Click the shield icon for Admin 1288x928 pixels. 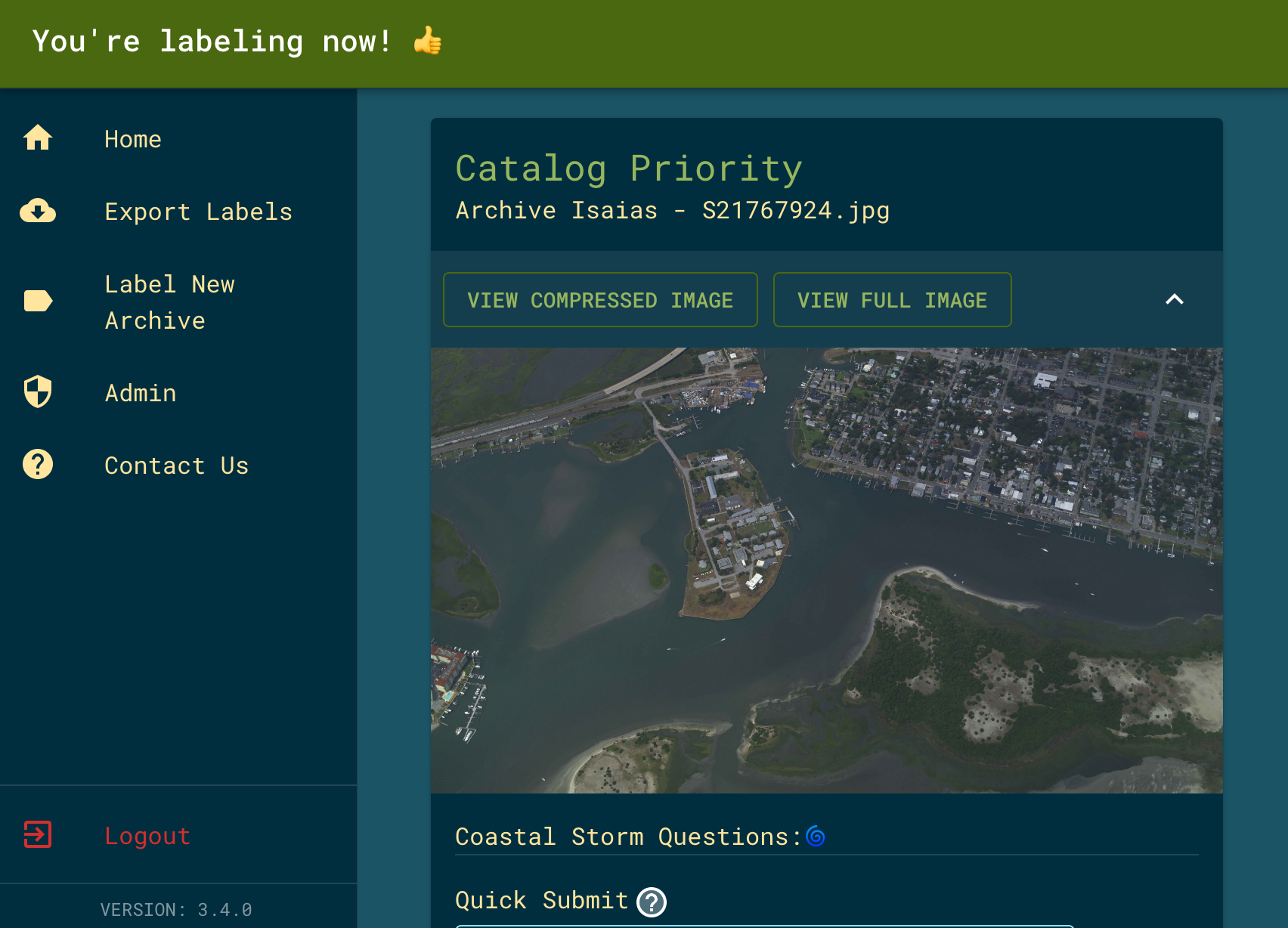[x=37, y=391]
